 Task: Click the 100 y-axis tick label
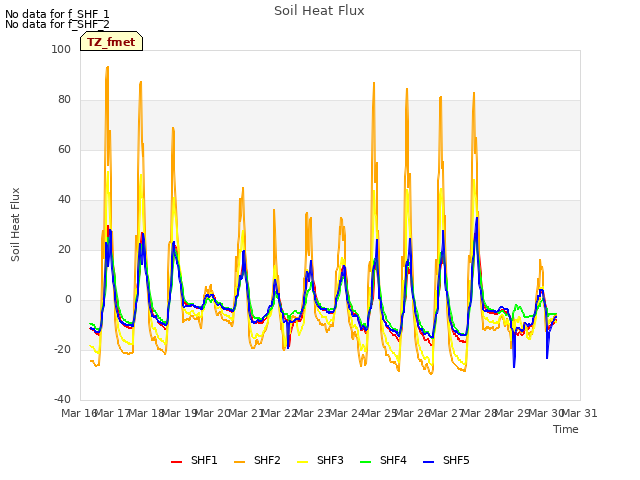[x=61, y=49]
